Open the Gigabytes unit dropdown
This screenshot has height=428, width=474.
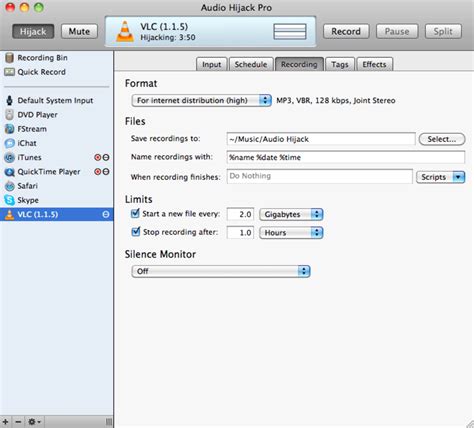click(291, 214)
